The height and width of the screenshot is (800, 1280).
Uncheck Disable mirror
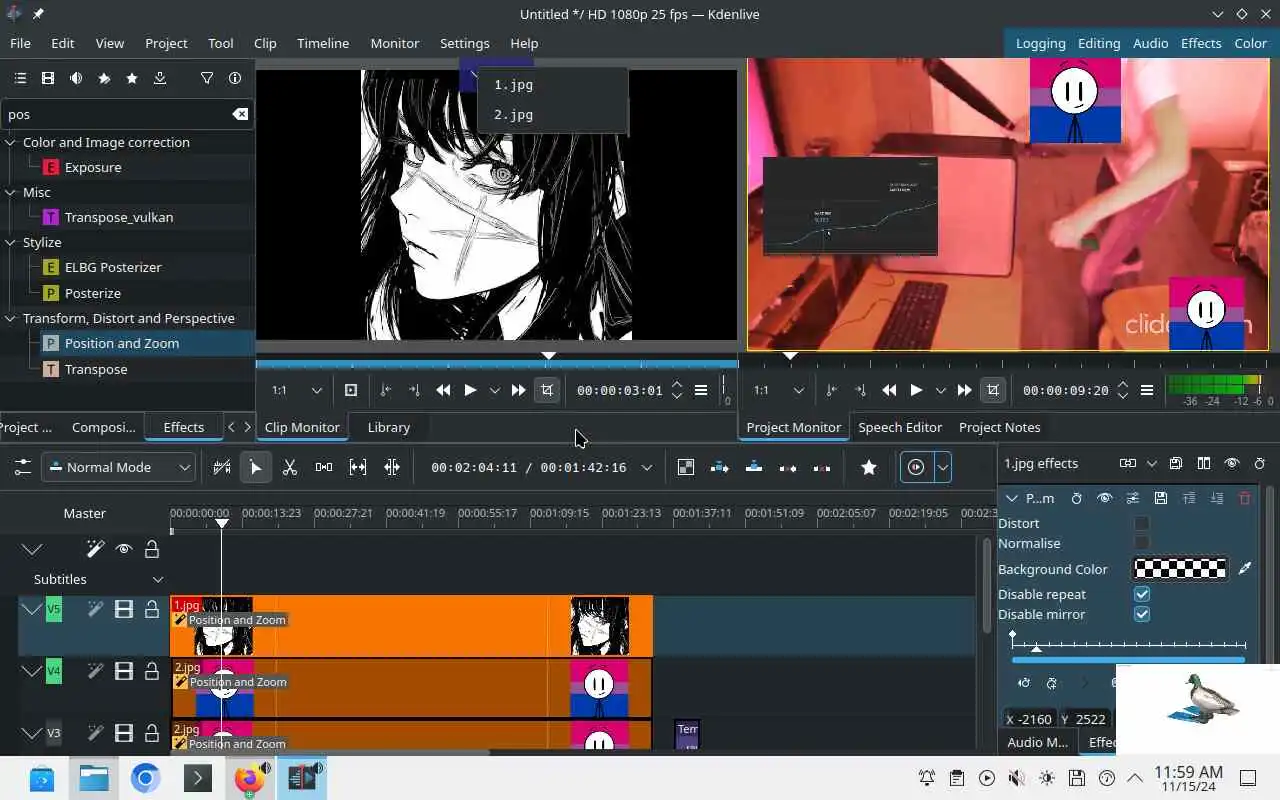1142,614
